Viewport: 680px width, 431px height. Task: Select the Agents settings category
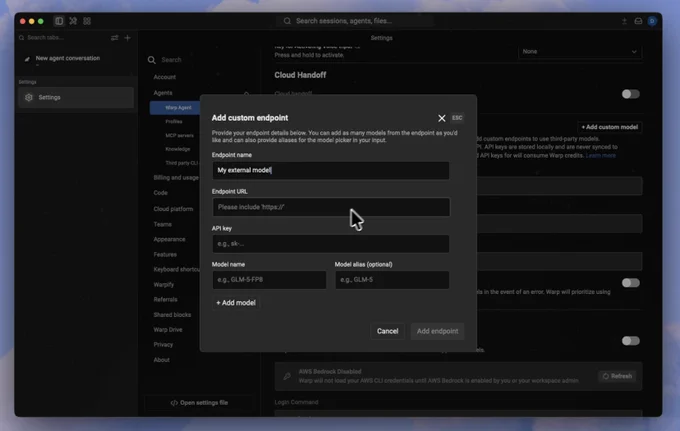click(x=163, y=93)
